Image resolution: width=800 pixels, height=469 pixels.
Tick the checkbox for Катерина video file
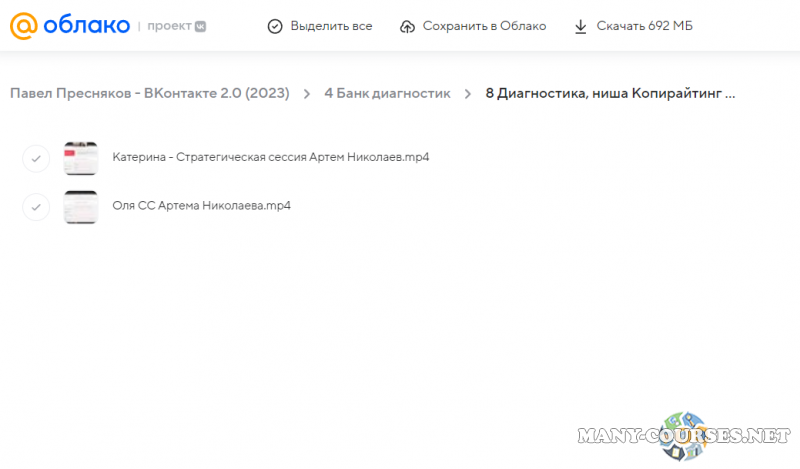tap(36, 158)
